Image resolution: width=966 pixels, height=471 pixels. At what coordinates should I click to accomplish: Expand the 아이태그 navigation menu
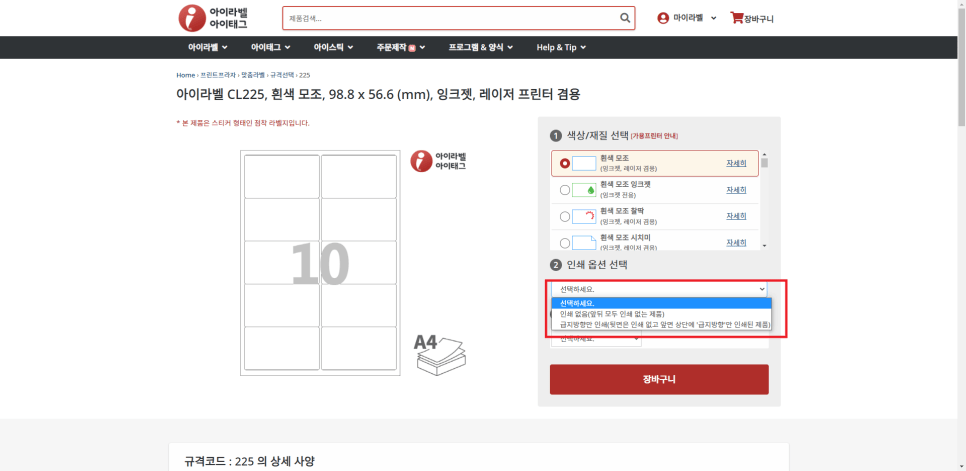(270, 47)
